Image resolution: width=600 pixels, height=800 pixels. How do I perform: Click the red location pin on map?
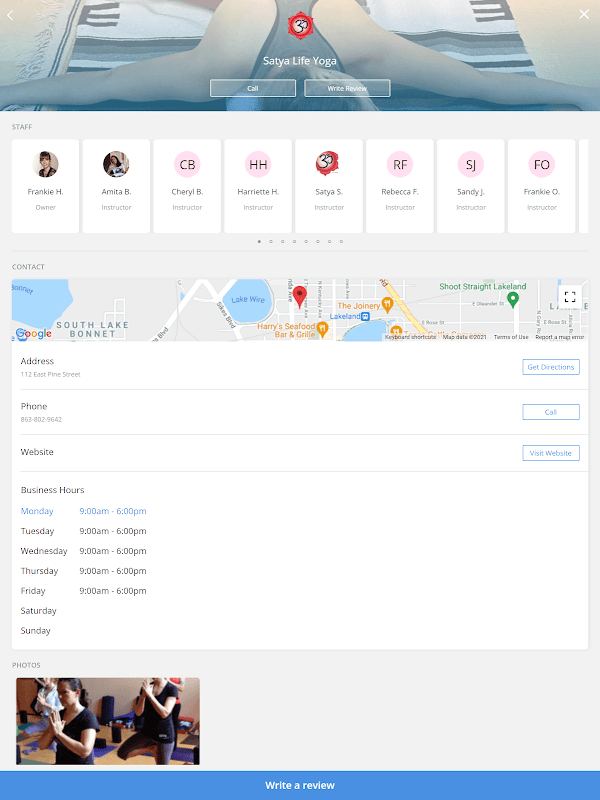coord(299,297)
